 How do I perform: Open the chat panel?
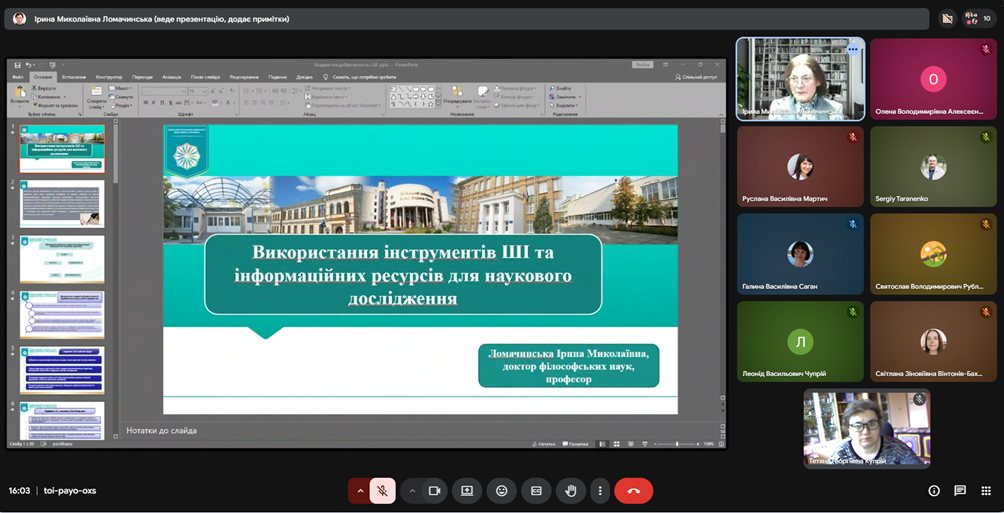[x=960, y=491]
